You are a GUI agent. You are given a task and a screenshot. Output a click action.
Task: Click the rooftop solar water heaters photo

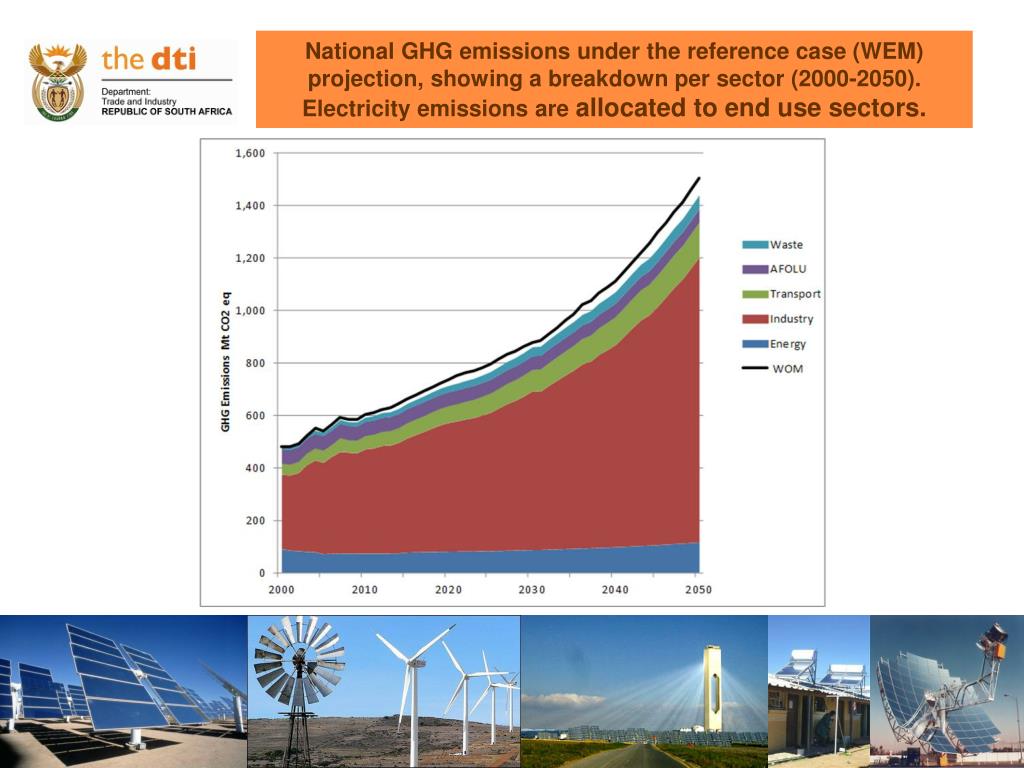[x=819, y=692]
